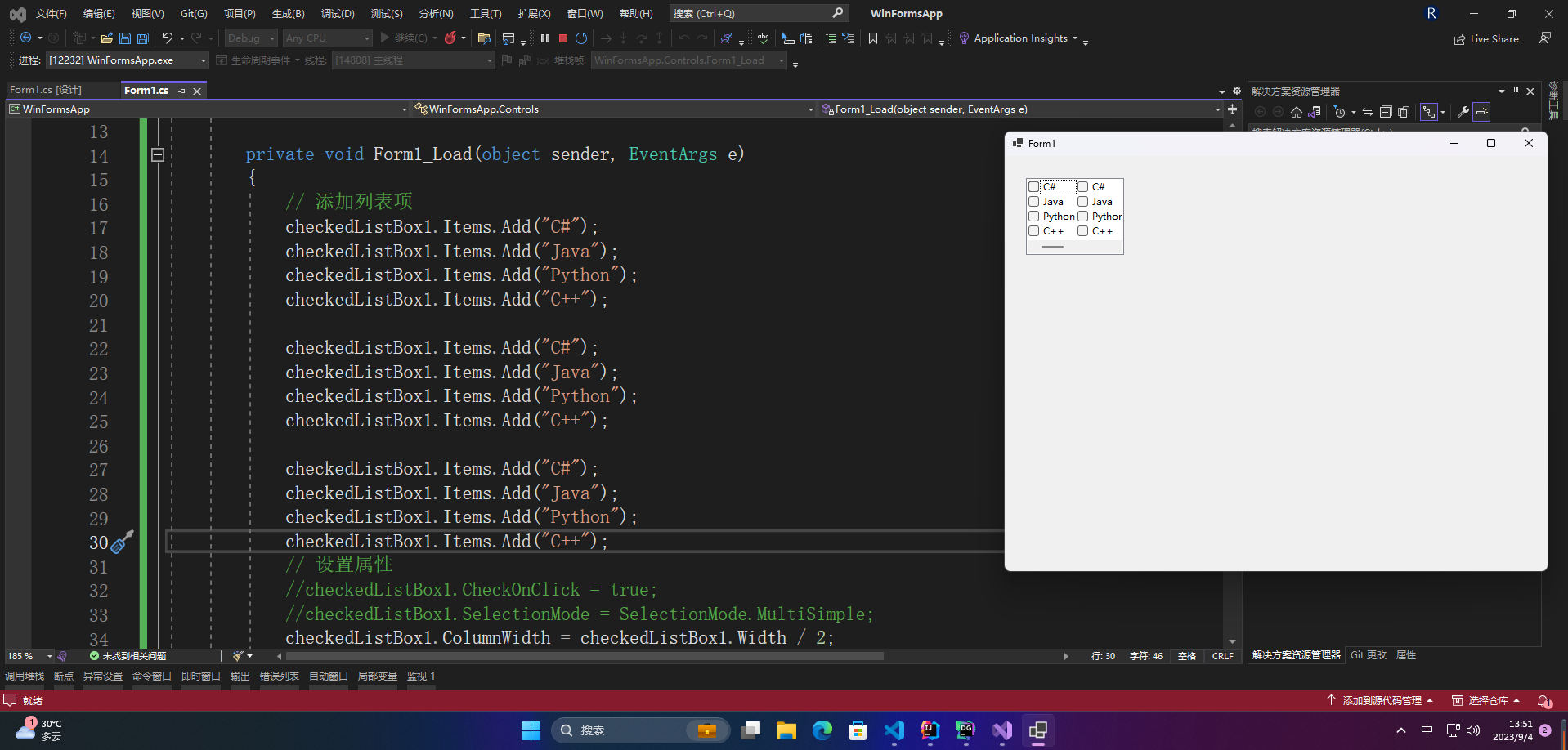Viewport: 1568px width, 750px height.
Task: Check the first-column C++ checkbox in Form1
Action: click(x=1034, y=231)
